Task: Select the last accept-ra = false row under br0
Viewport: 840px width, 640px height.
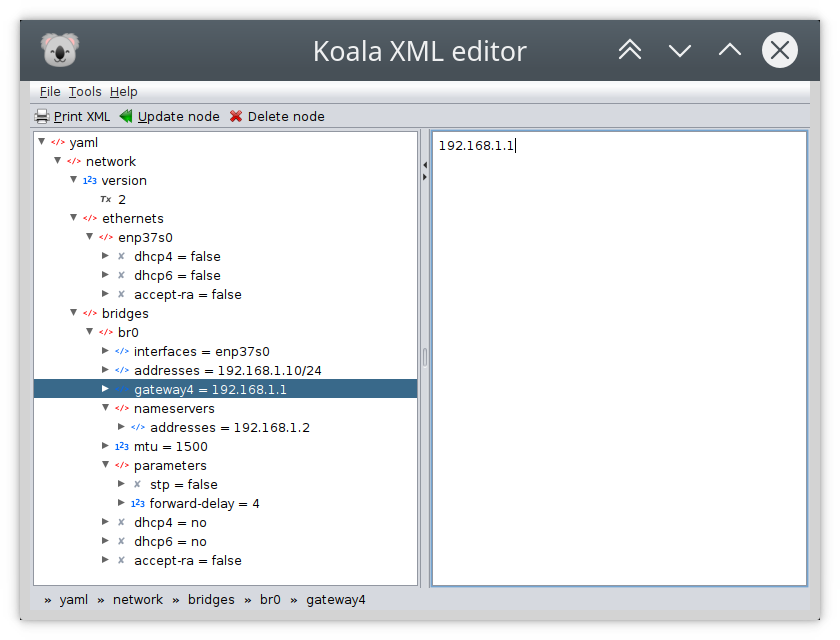Action: 188,561
